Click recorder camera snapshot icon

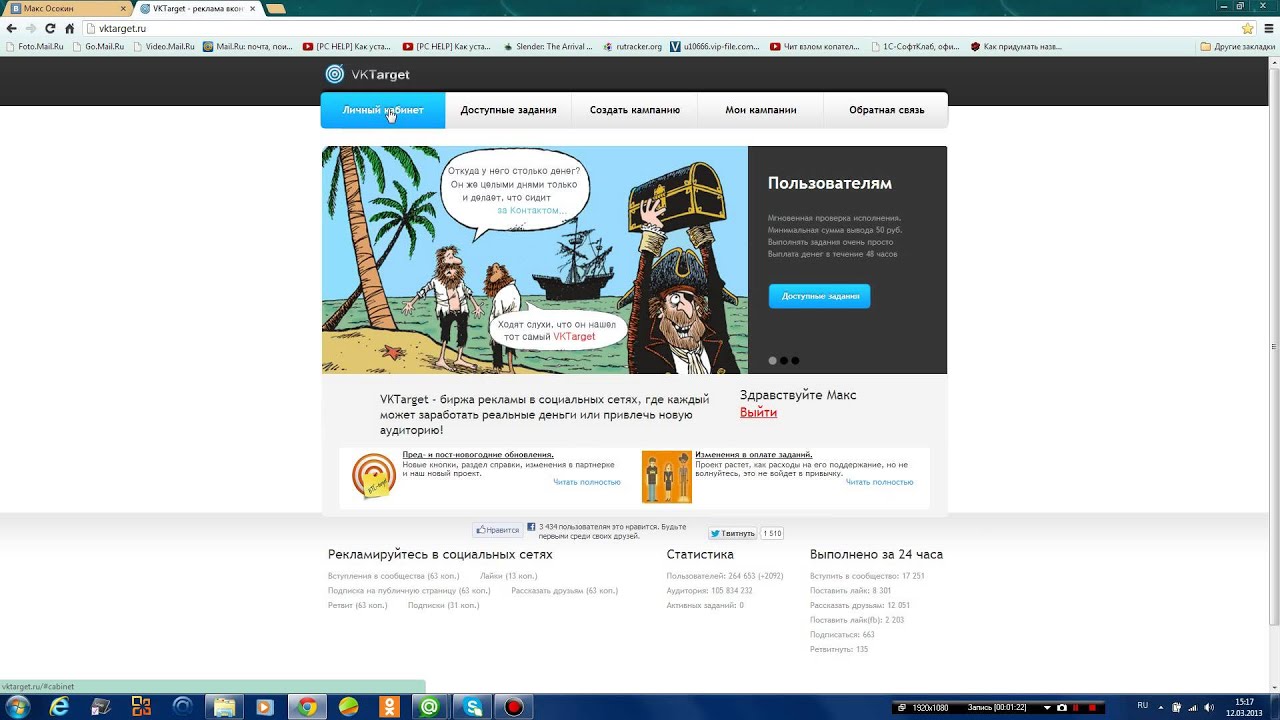(1062, 707)
